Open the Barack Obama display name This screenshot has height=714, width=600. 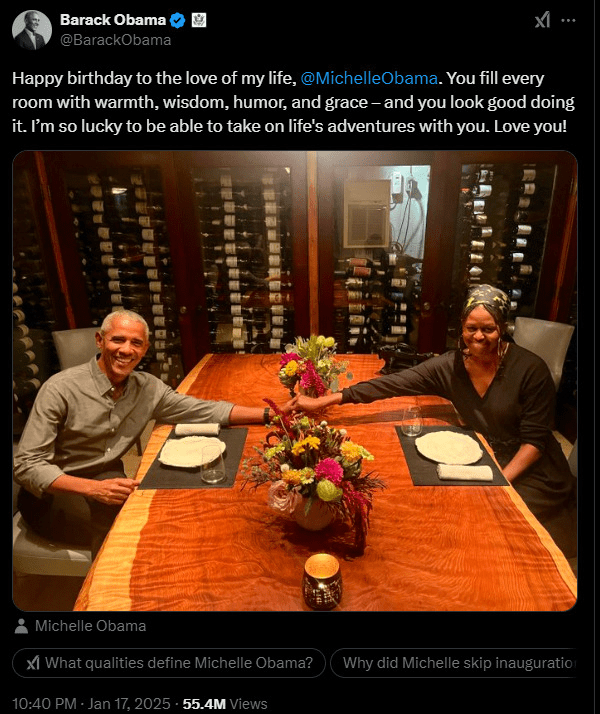[x=113, y=20]
